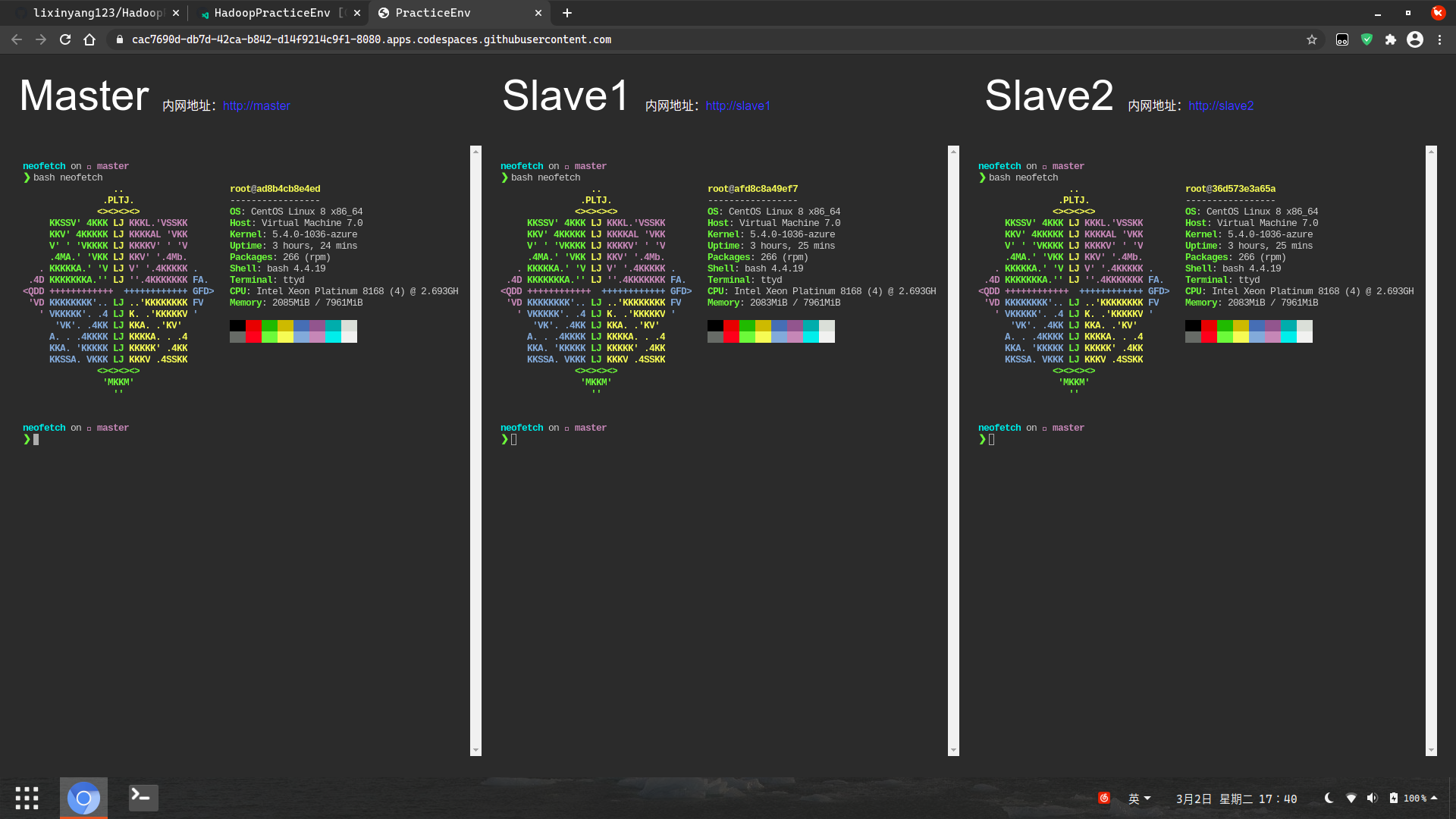The image size is (1456, 819).
Task: Close the lixinyang123/Hadoop tab
Action: (x=176, y=13)
